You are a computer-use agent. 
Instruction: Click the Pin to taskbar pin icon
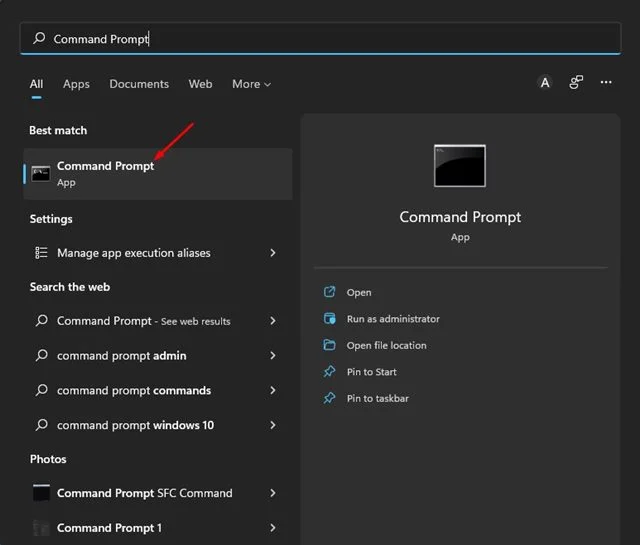[x=329, y=398]
